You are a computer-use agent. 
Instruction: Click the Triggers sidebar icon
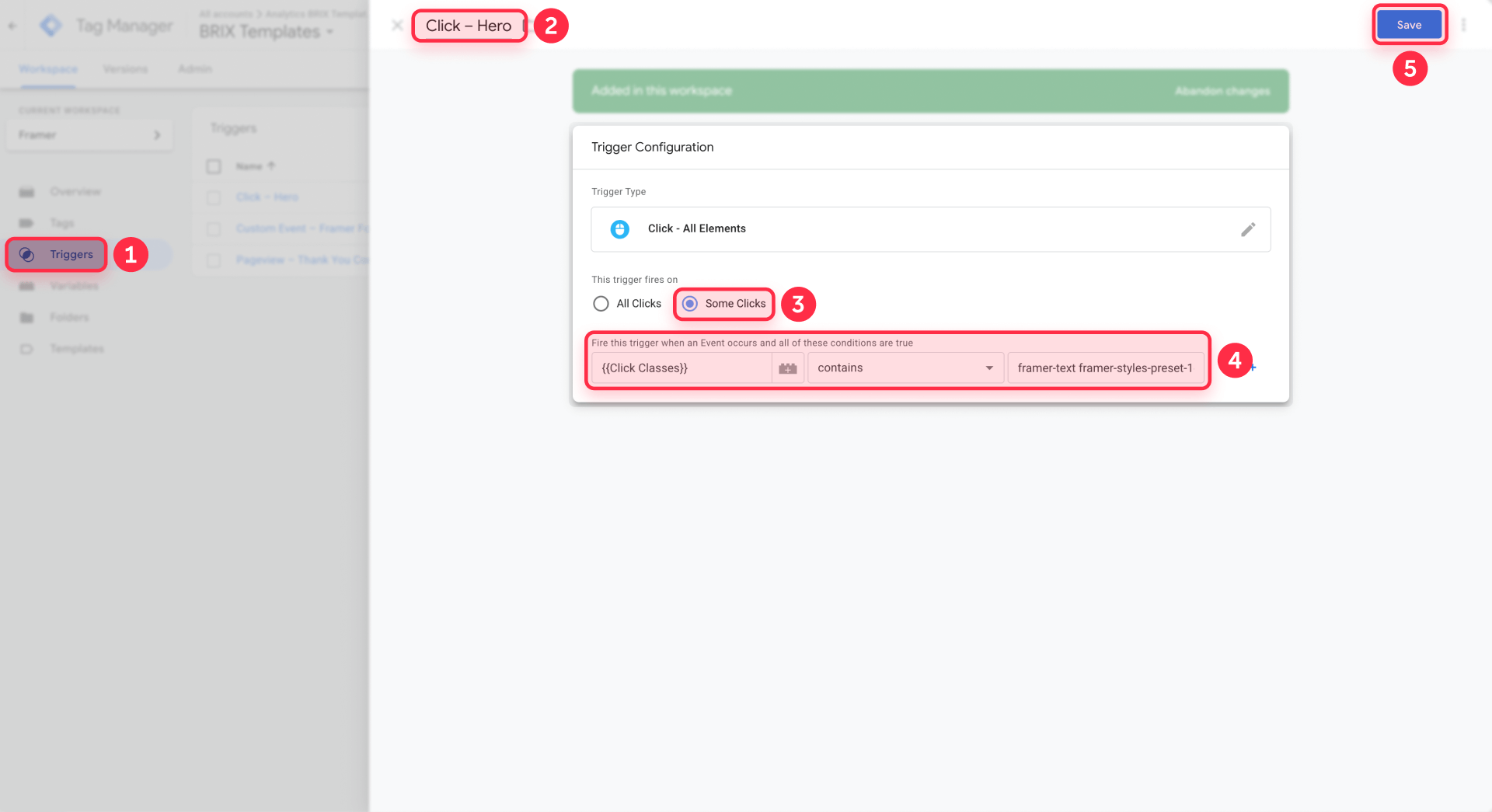pos(27,254)
